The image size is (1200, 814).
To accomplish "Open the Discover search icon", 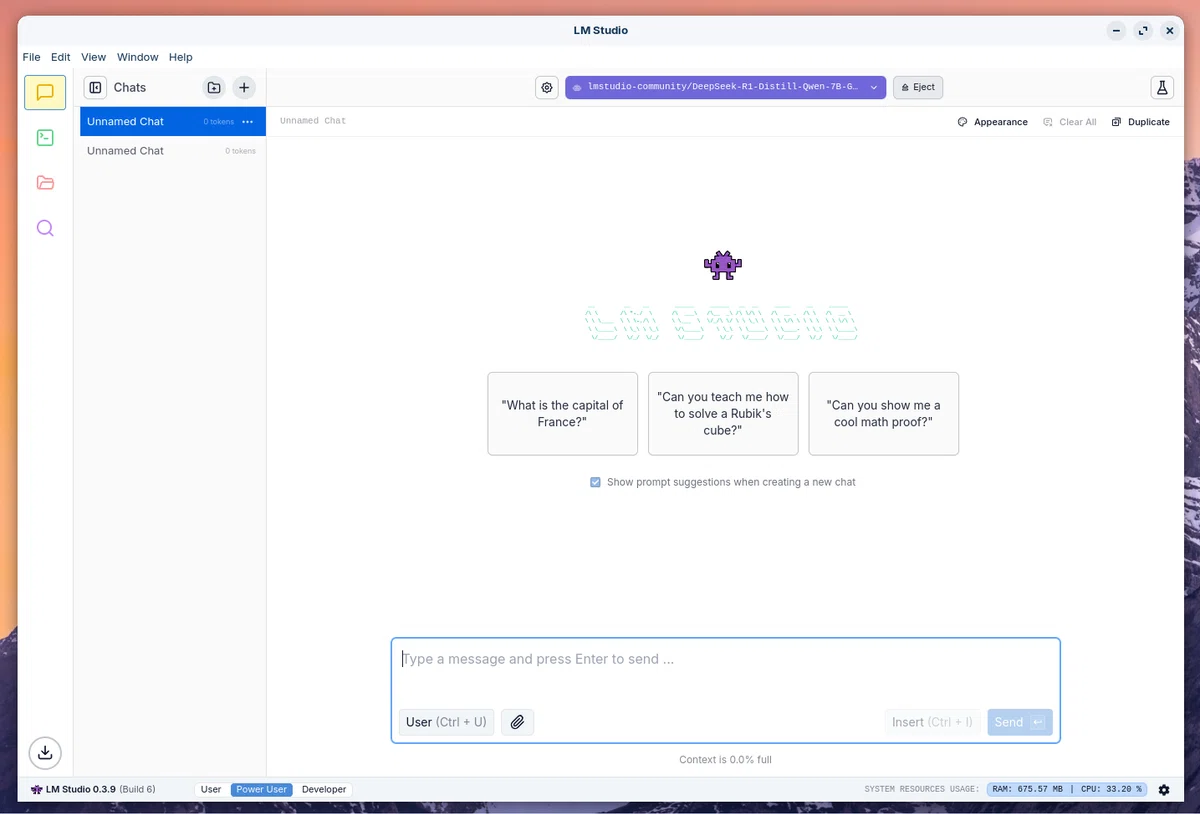I will (45, 228).
